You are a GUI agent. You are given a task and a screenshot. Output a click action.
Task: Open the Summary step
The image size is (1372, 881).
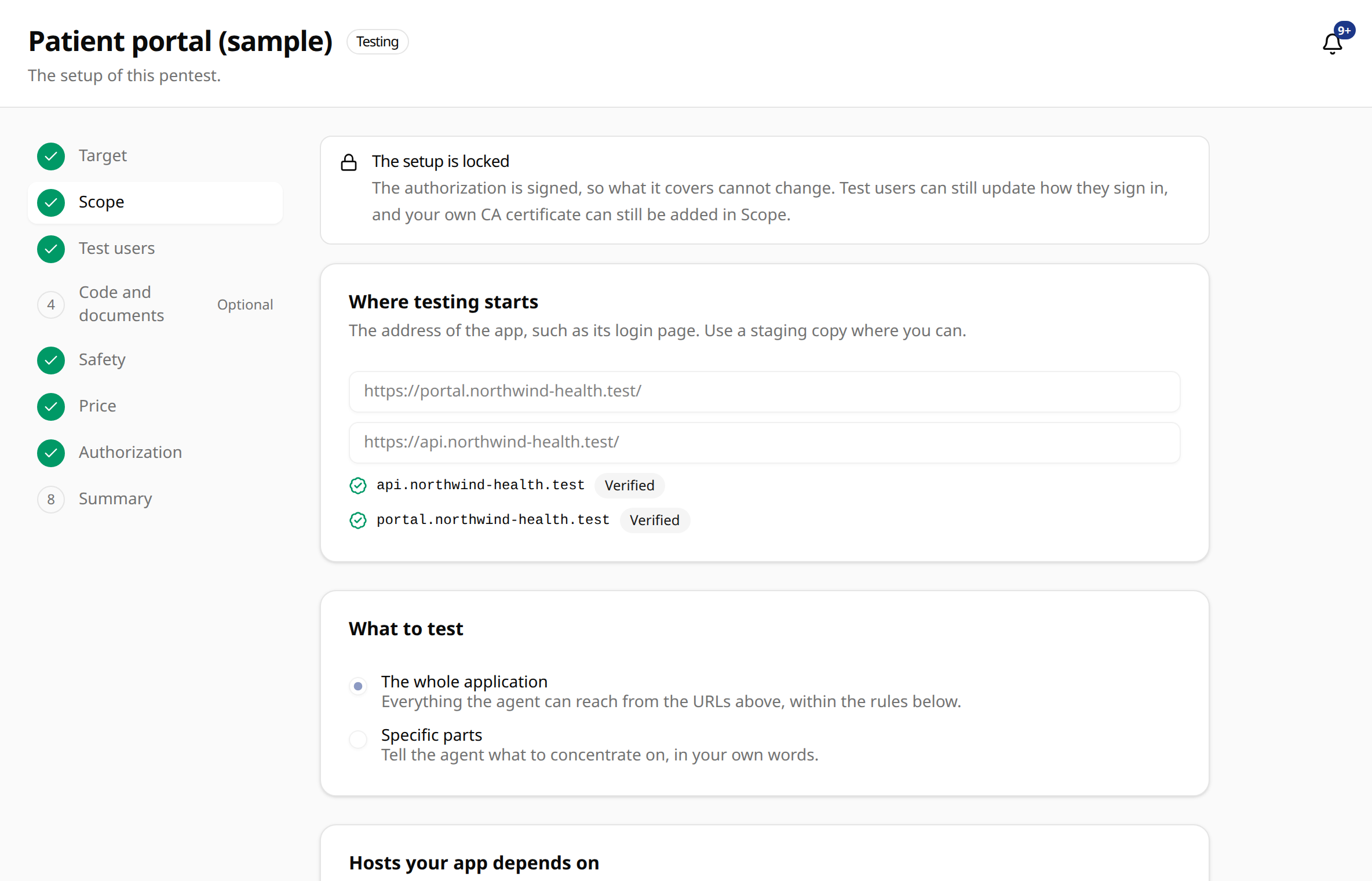(x=155, y=499)
